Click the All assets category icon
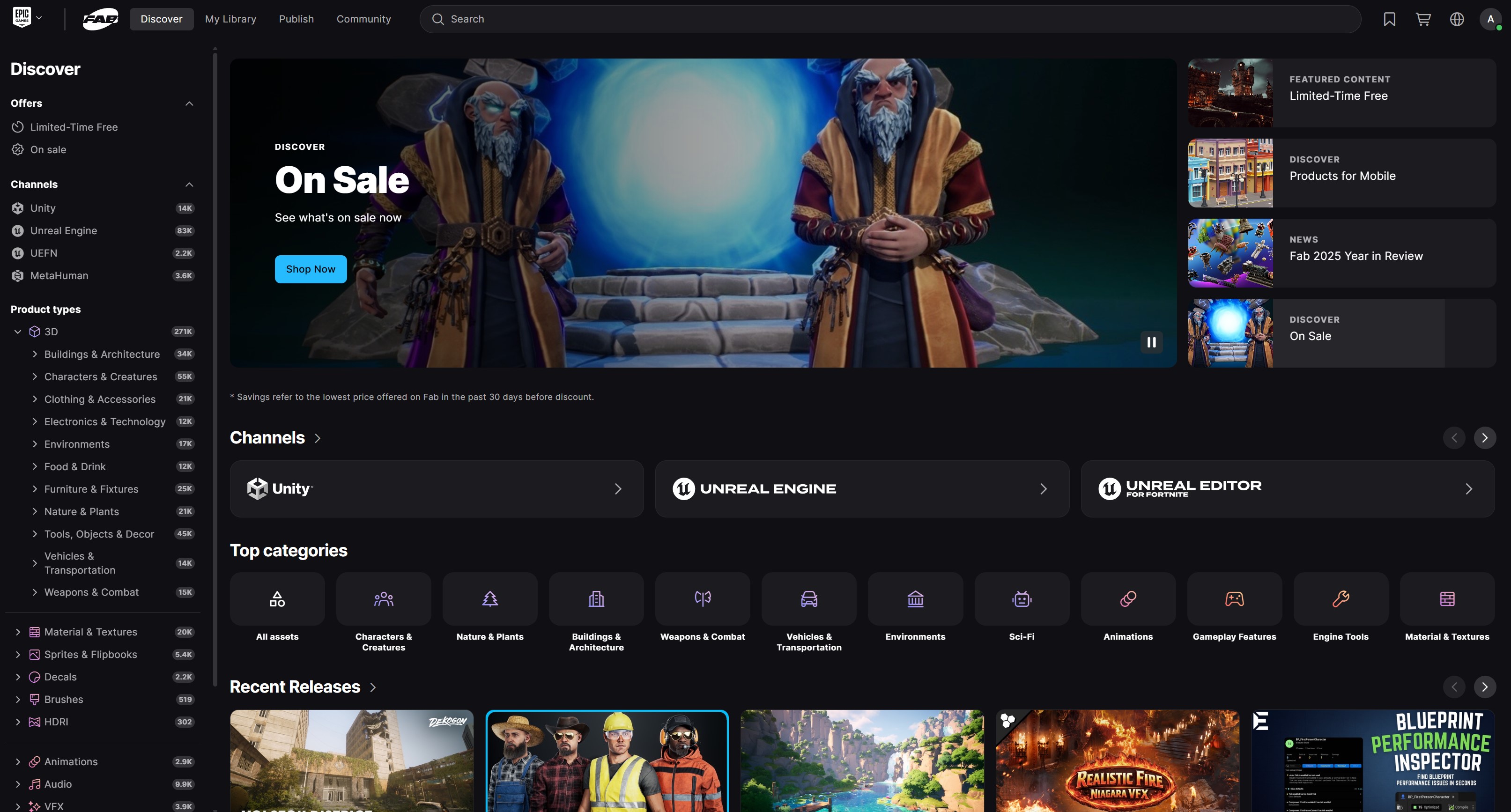 [277, 599]
